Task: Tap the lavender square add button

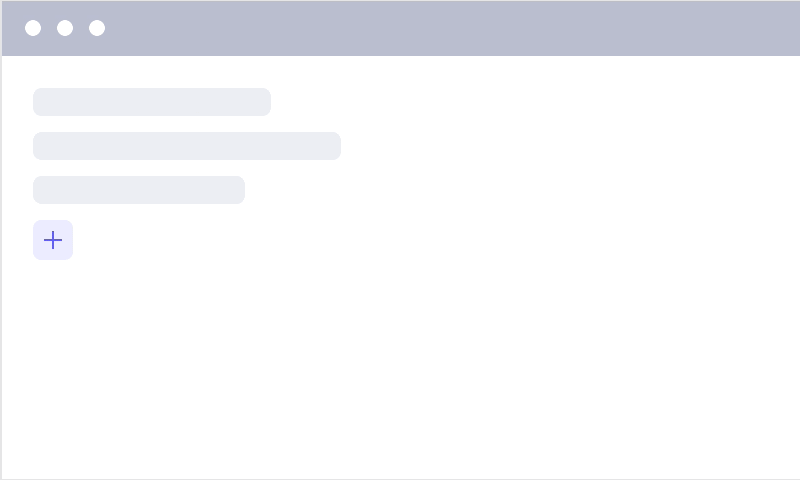Action: point(53,240)
